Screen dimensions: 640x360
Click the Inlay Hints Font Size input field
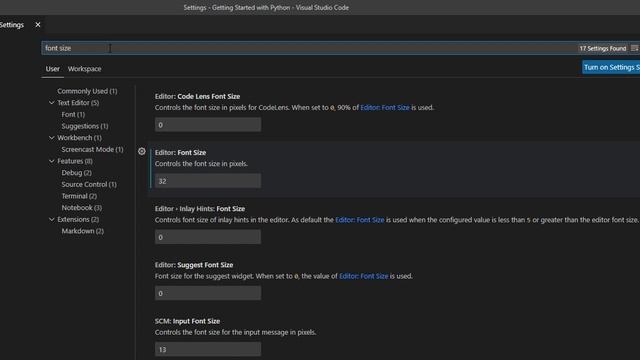[208, 237]
